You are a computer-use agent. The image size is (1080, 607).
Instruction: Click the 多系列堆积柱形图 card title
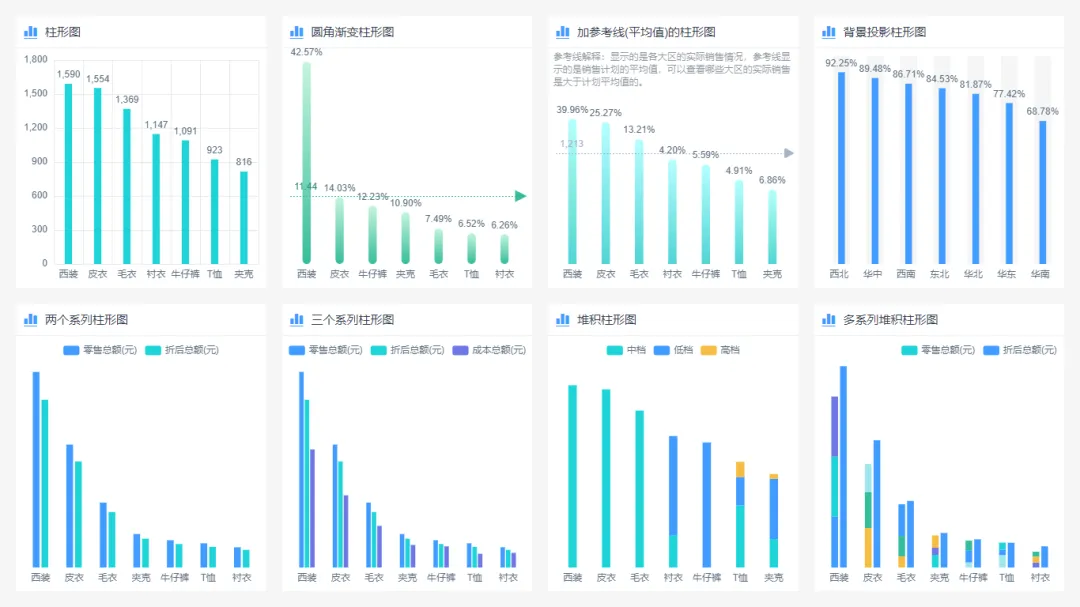coord(890,320)
